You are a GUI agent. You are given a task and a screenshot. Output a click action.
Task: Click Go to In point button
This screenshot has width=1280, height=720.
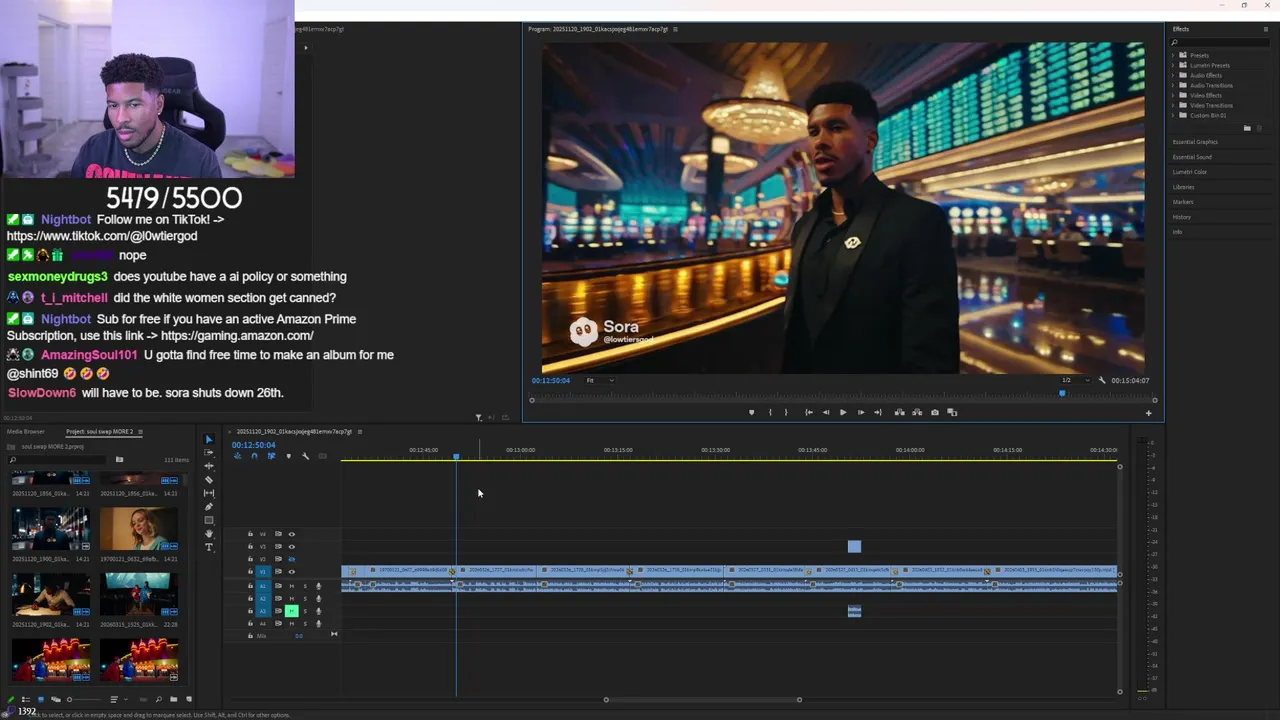click(x=809, y=412)
